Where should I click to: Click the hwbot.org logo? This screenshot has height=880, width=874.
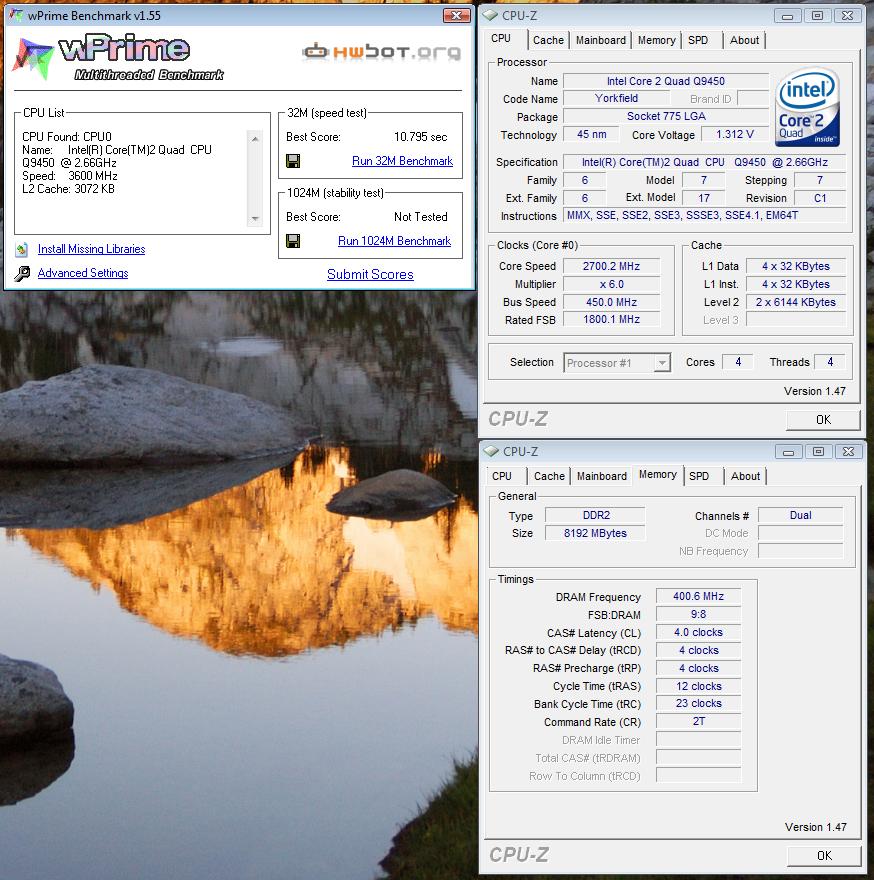coord(381,52)
